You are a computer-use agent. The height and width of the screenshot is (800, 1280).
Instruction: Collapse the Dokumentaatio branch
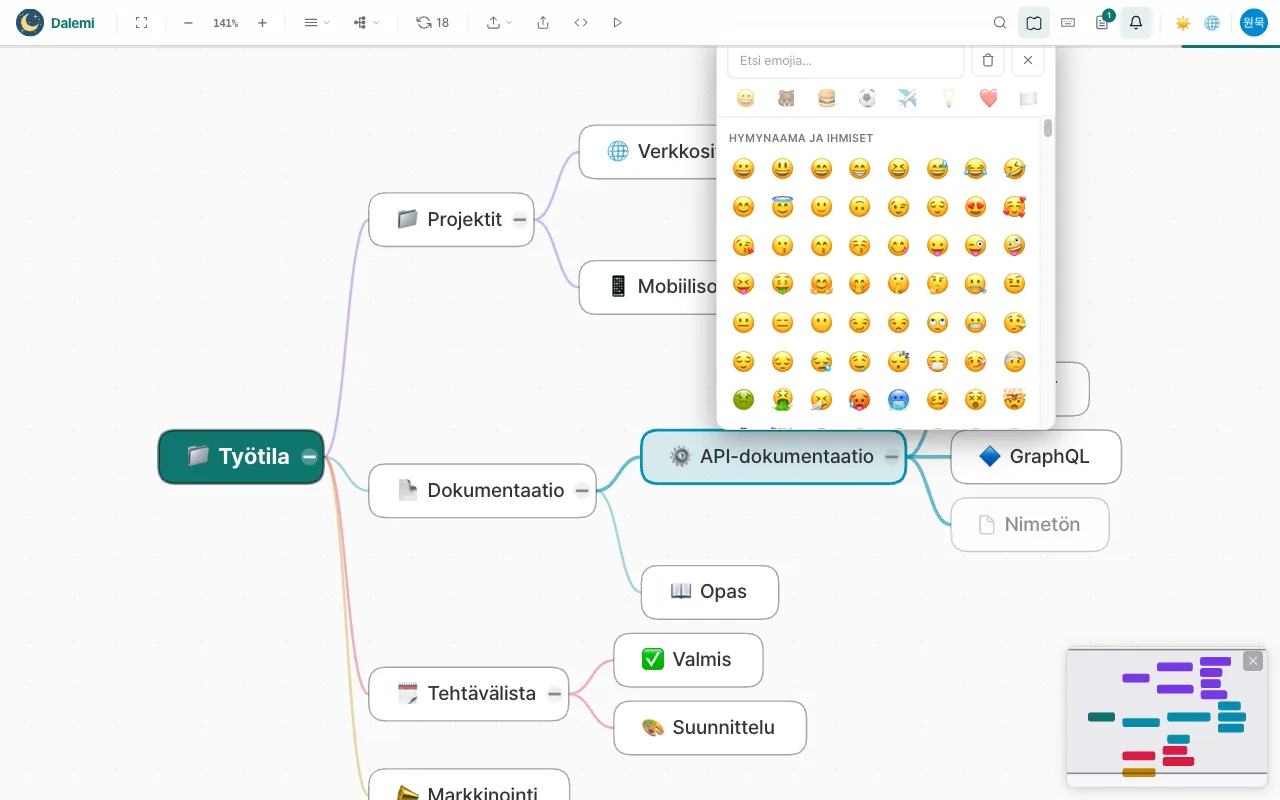(x=582, y=491)
